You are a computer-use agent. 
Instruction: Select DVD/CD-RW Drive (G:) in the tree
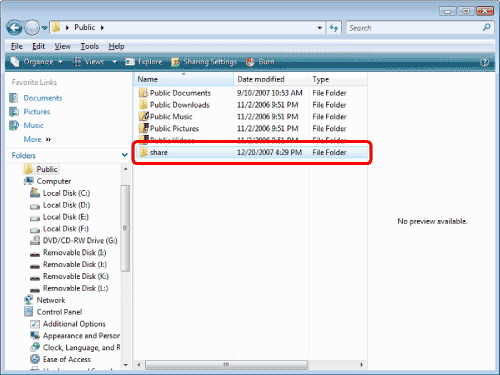pyautogui.click(x=80, y=241)
